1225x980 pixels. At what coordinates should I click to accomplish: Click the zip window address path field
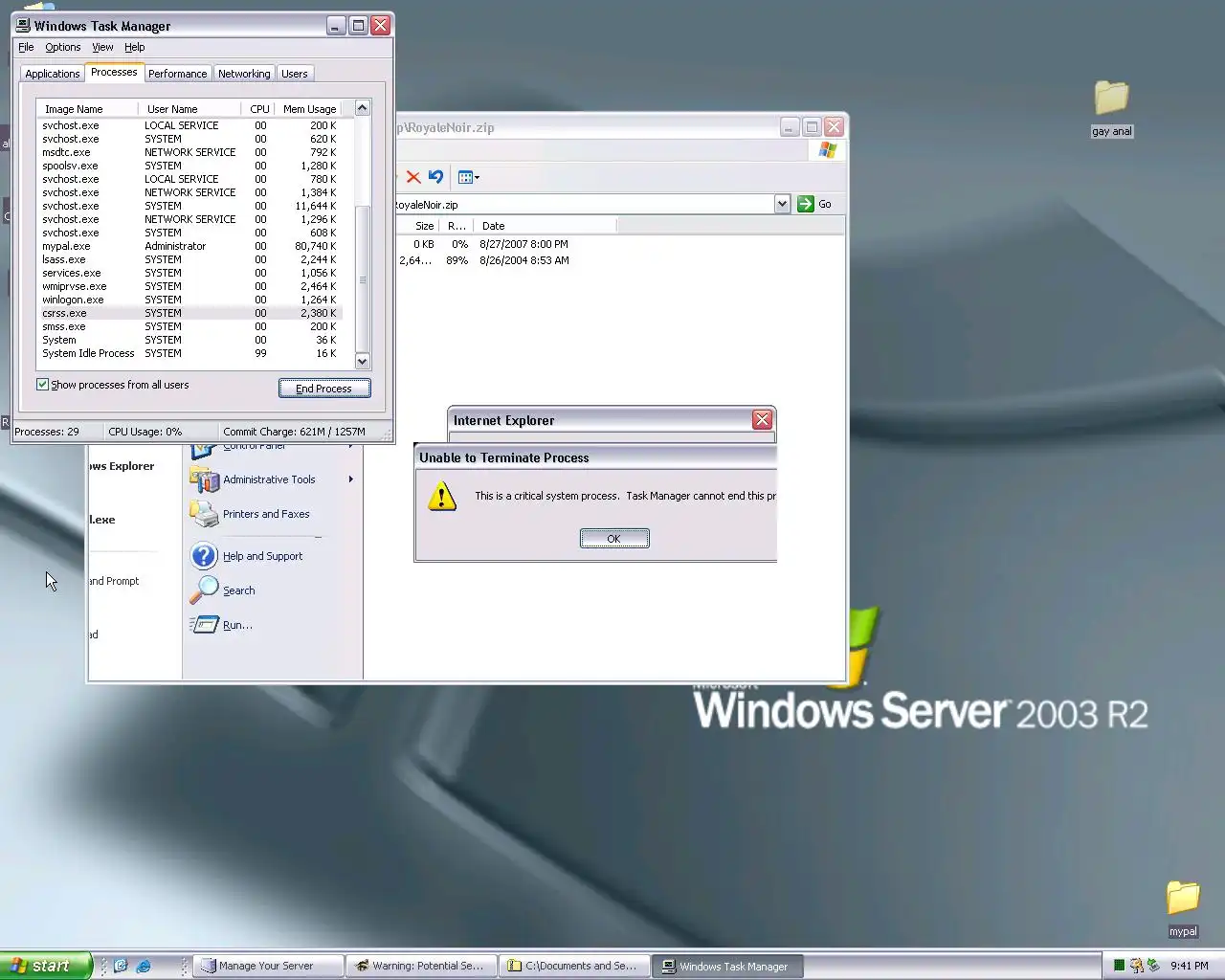pyautogui.click(x=585, y=205)
